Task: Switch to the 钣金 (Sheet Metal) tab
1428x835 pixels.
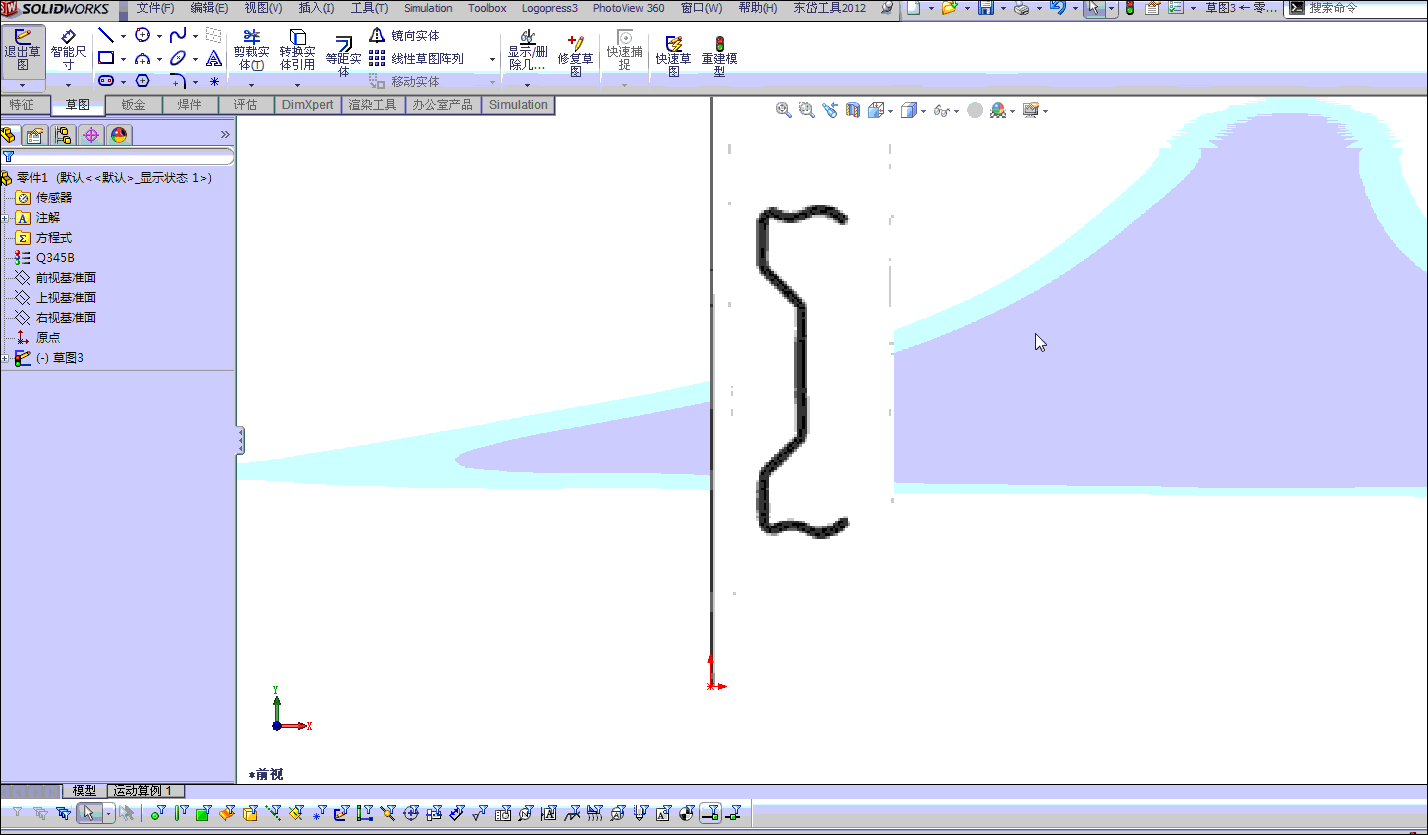Action: point(133,105)
